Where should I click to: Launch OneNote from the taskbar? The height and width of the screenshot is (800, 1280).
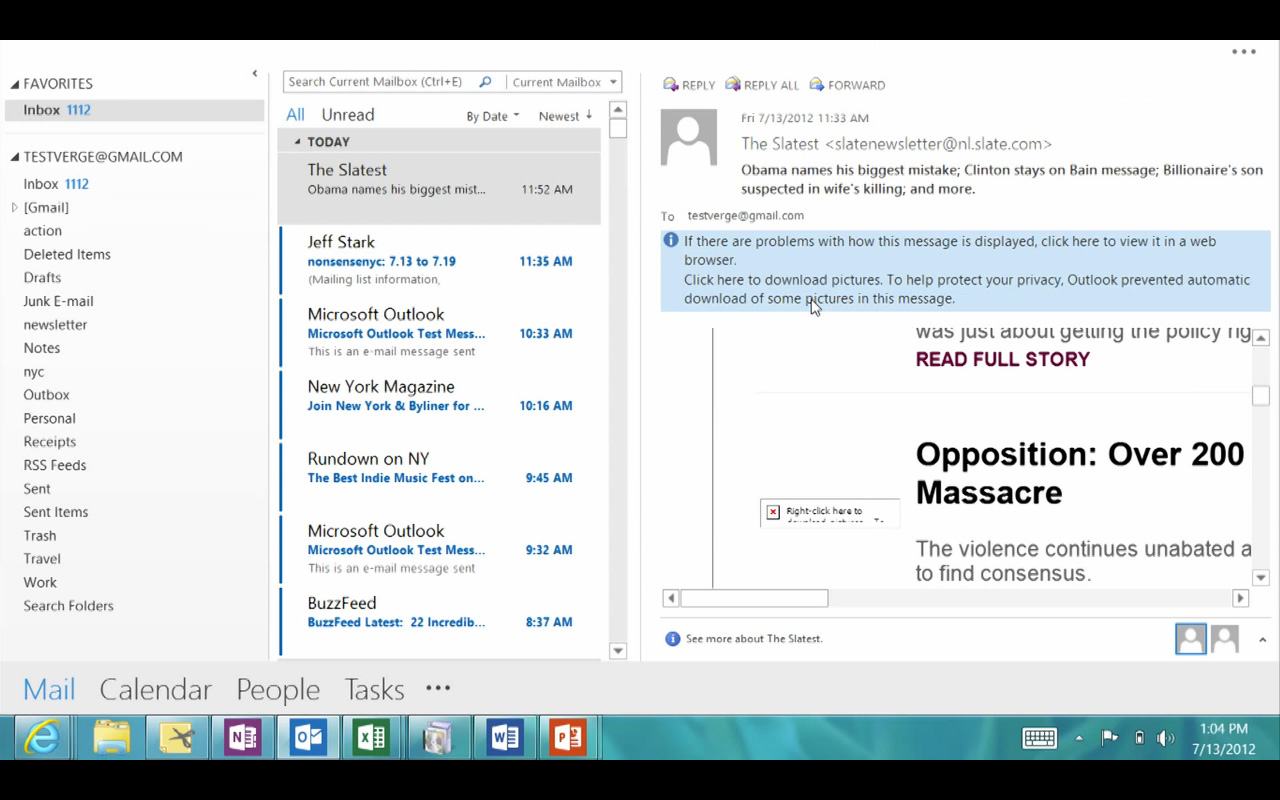242,738
